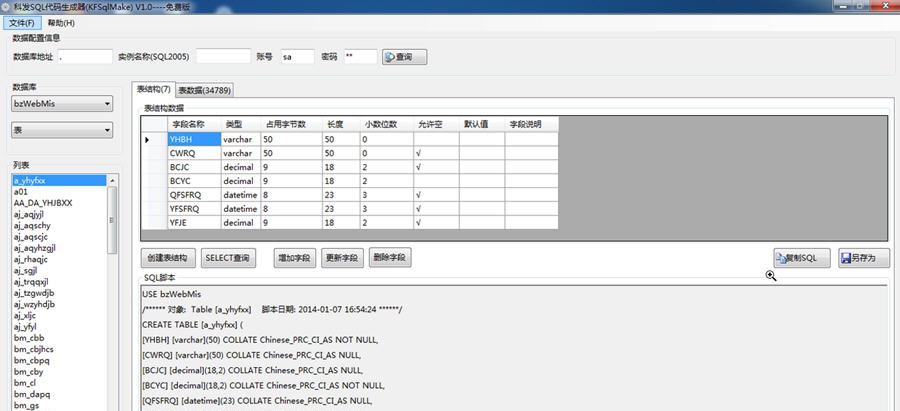900x411 pixels.
Task: Click the 查询 button with magnifier icon
Action: (405, 57)
